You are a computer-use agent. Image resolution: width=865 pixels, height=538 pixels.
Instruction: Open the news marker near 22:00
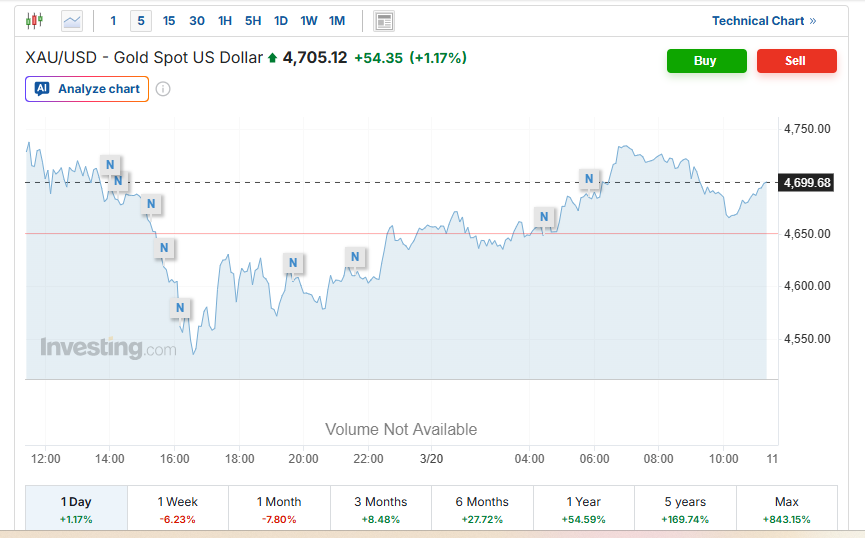[x=355, y=257]
